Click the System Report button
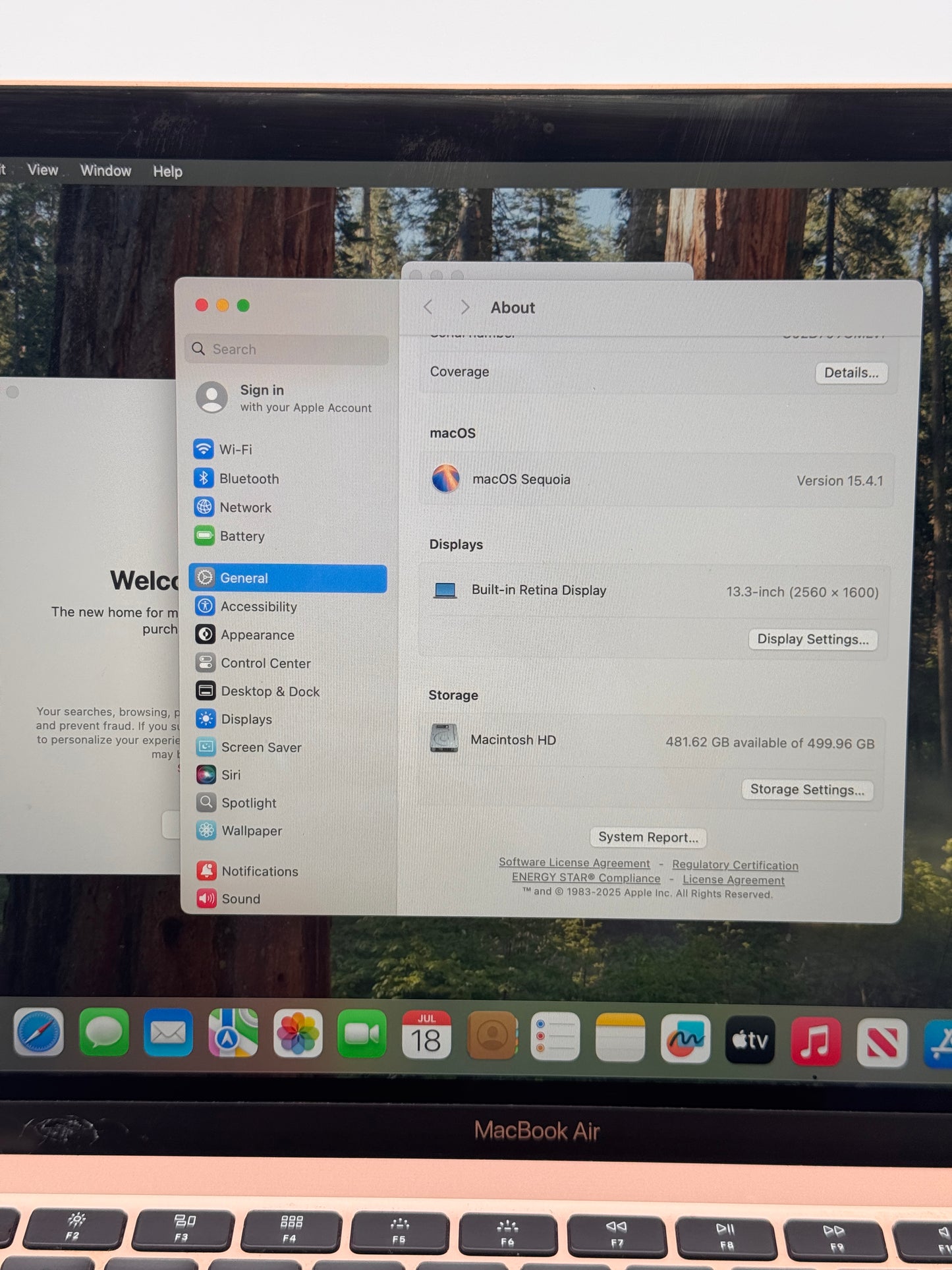Viewport: 952px width, 1270px height. [648, 837]
